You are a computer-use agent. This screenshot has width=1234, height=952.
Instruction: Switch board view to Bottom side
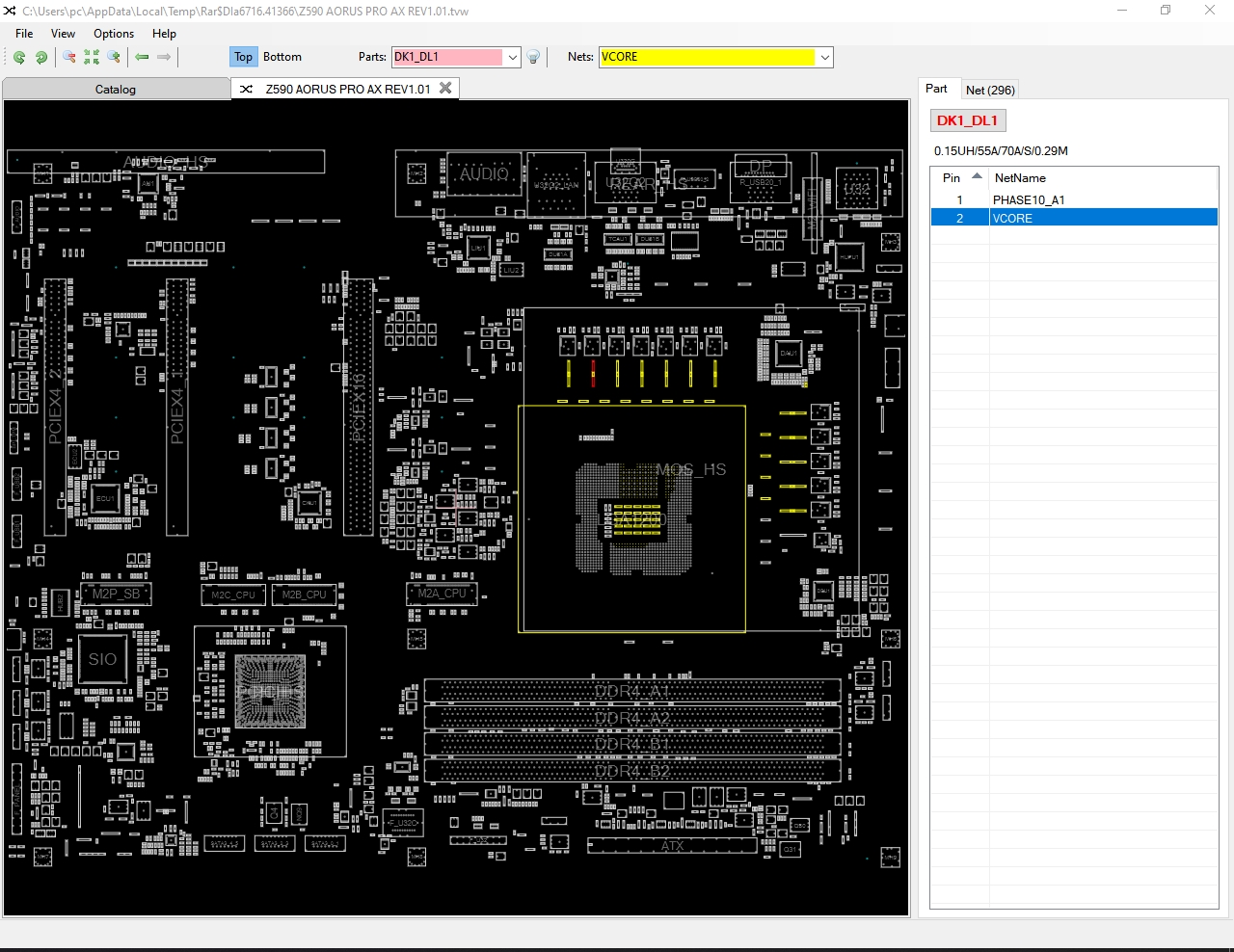coord(282,58)
